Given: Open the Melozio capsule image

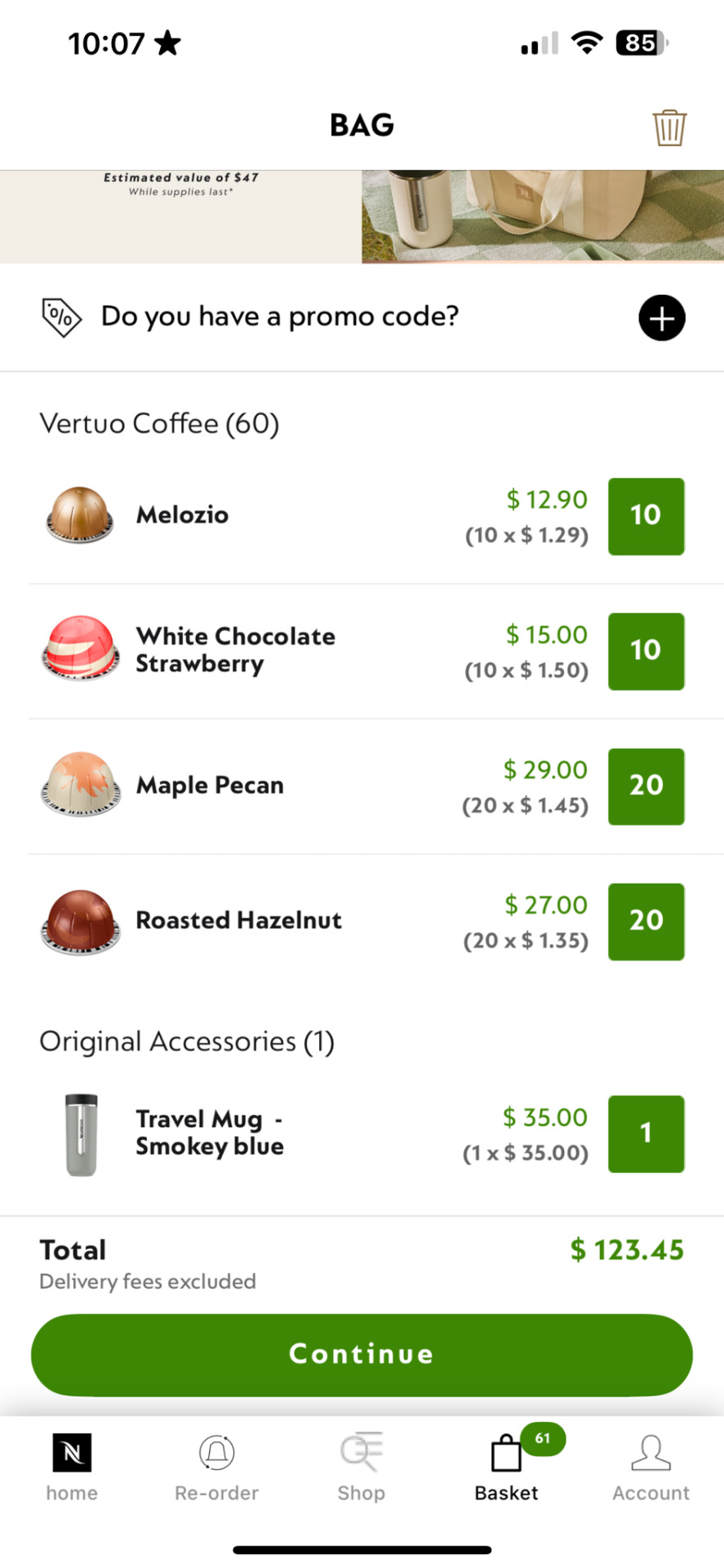Looking at the screenshot, I should [79, 514].
